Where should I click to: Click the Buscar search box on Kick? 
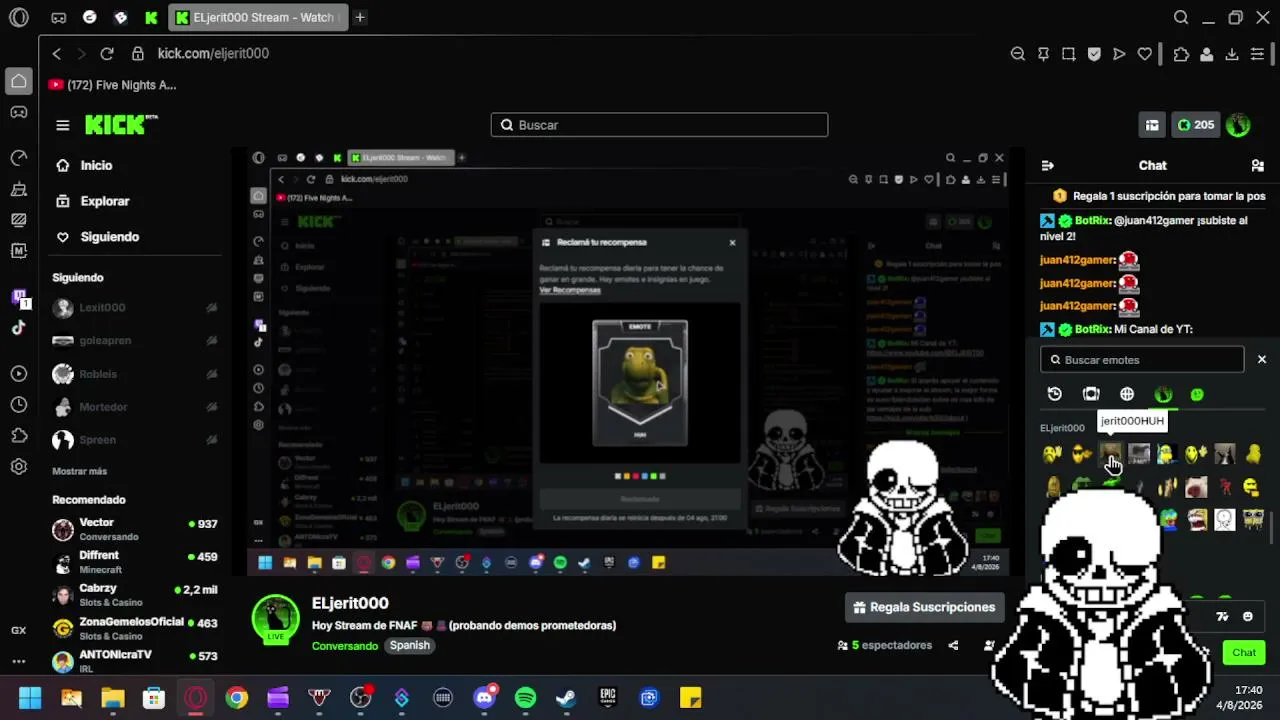[659, 125]
